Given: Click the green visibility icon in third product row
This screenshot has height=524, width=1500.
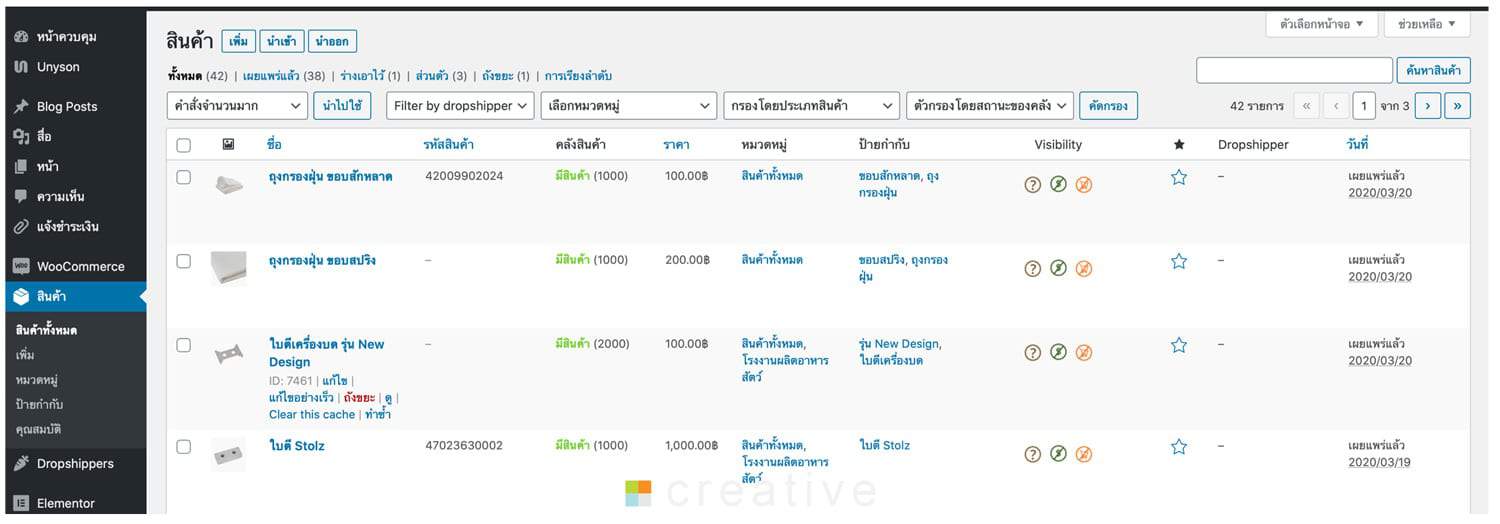Looking at the screenshot, I should (1058, 352).
